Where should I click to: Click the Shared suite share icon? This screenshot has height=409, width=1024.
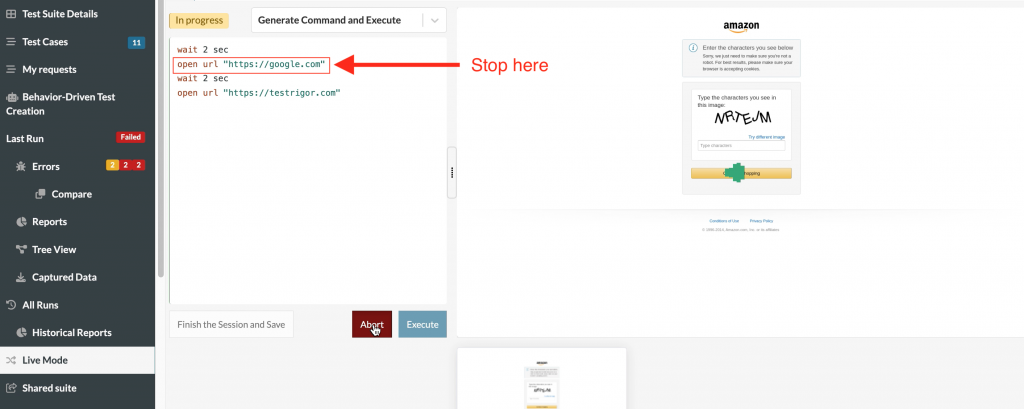pyautogui.click(x=11, y=388)
